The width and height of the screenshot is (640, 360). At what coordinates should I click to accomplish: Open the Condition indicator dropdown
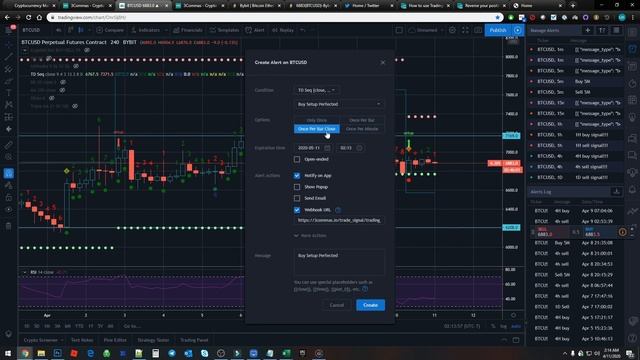(316, 90)
